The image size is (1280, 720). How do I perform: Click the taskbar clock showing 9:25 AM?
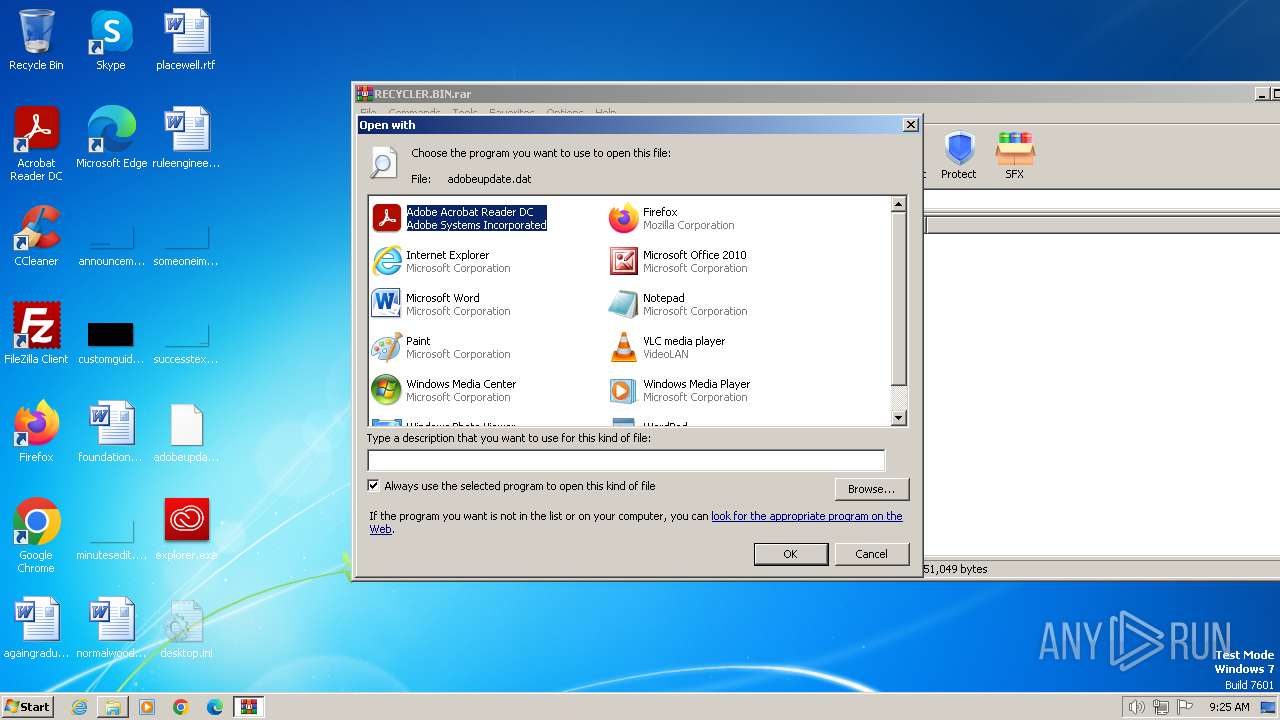click(x=1229, y=707)
